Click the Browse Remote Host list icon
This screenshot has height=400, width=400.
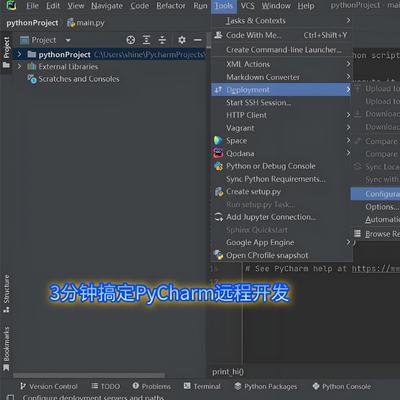[357, 234]
